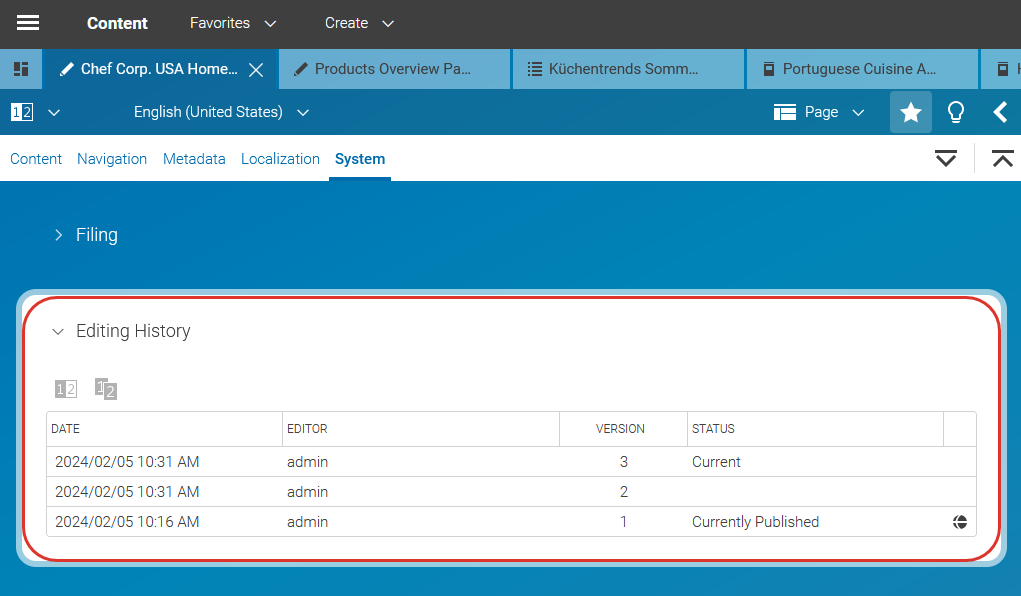1021x596 pixels.
Task: Open the English (United States) language dropdown
Action: 221,112
